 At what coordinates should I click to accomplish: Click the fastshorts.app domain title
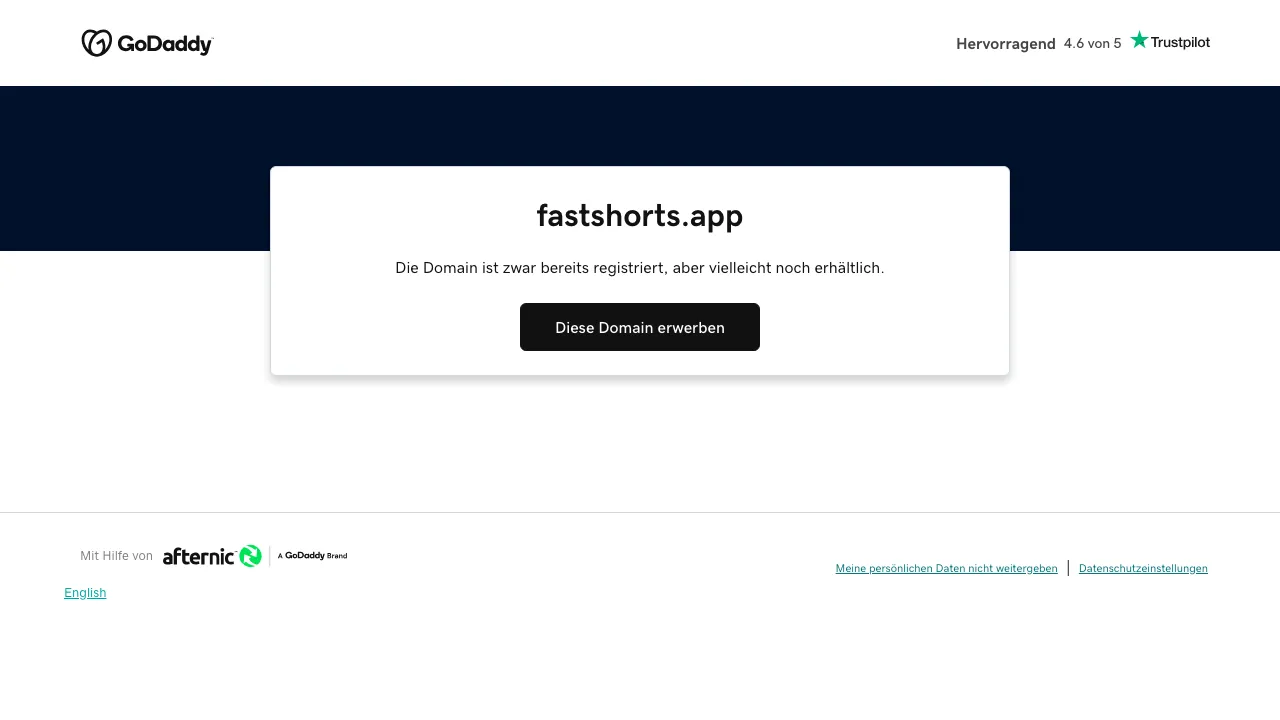tap(640, 215)
